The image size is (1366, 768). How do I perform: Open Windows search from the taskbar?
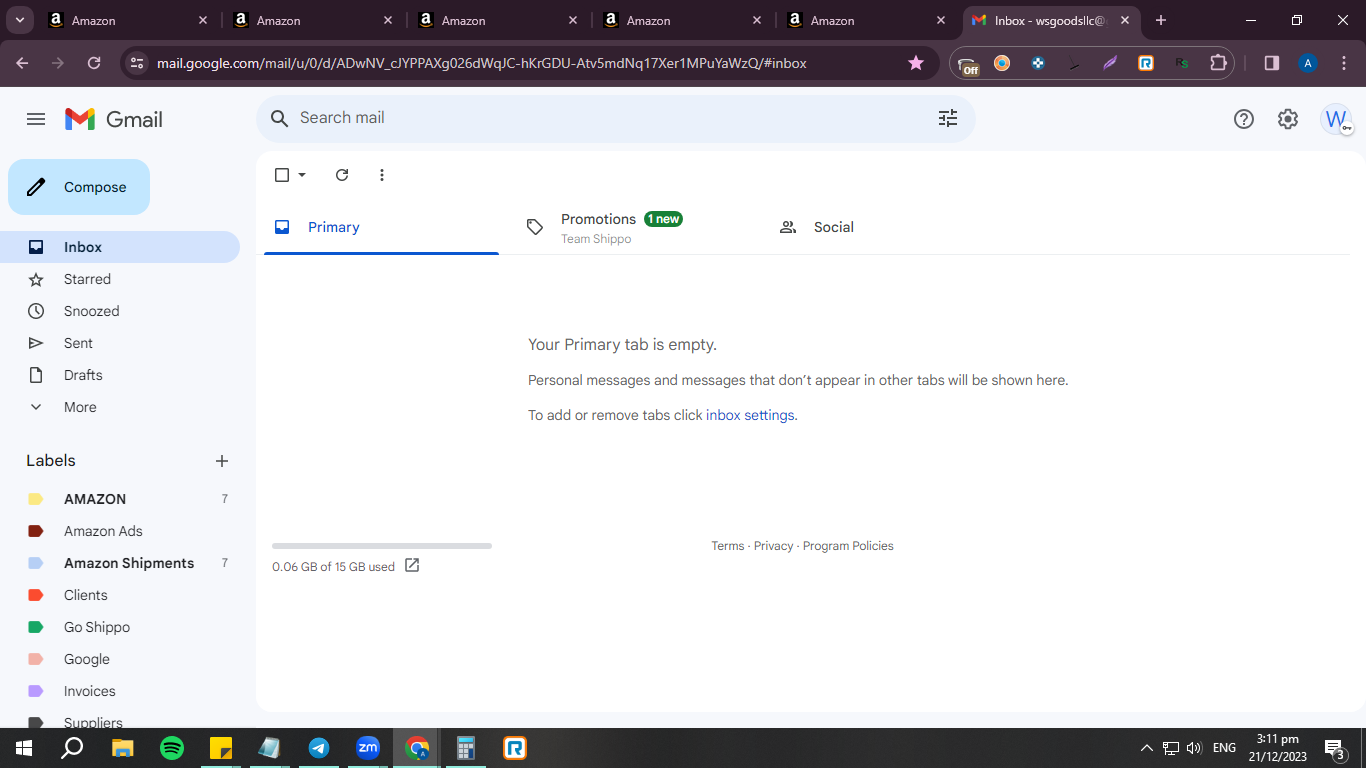[x=73, y=748]
